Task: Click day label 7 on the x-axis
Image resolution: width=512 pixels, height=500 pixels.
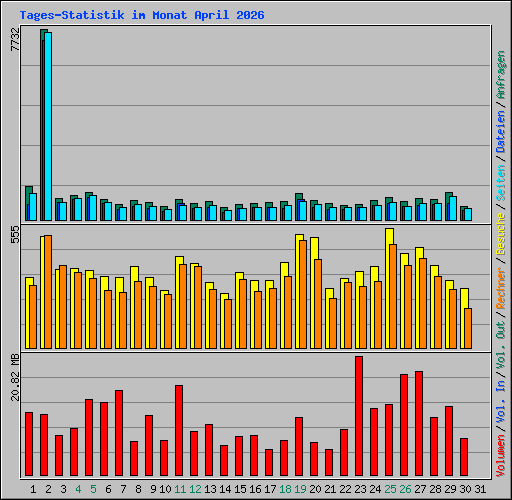Action: click(123, 489)
